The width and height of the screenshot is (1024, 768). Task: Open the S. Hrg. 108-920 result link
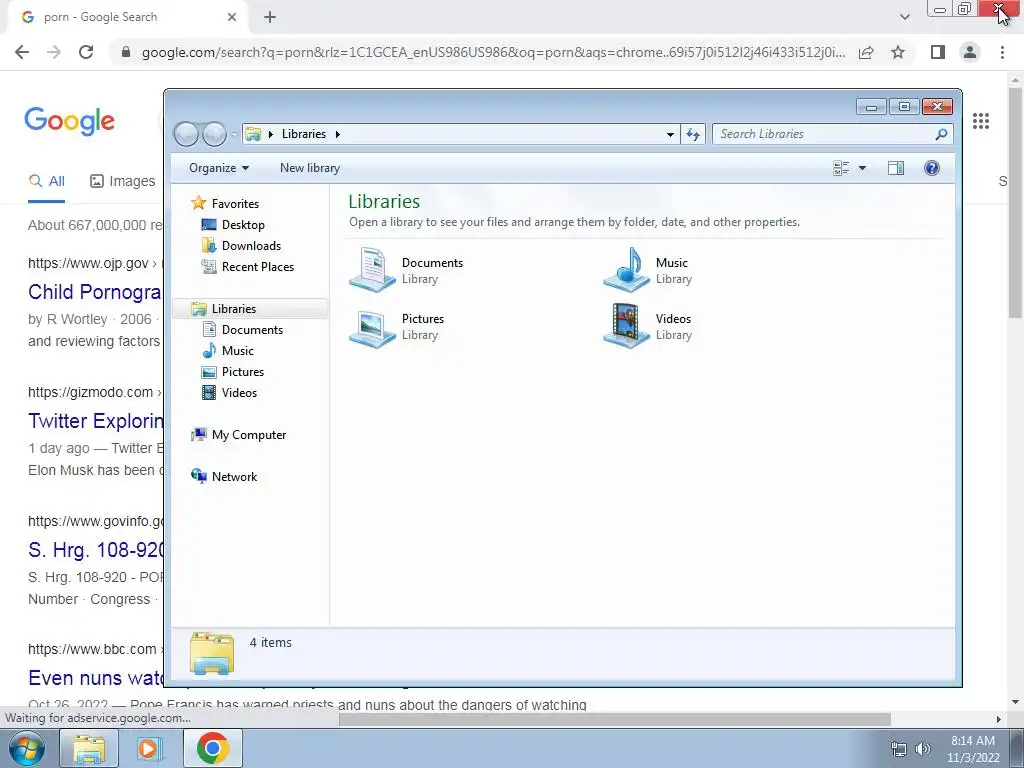pos(96,550)
